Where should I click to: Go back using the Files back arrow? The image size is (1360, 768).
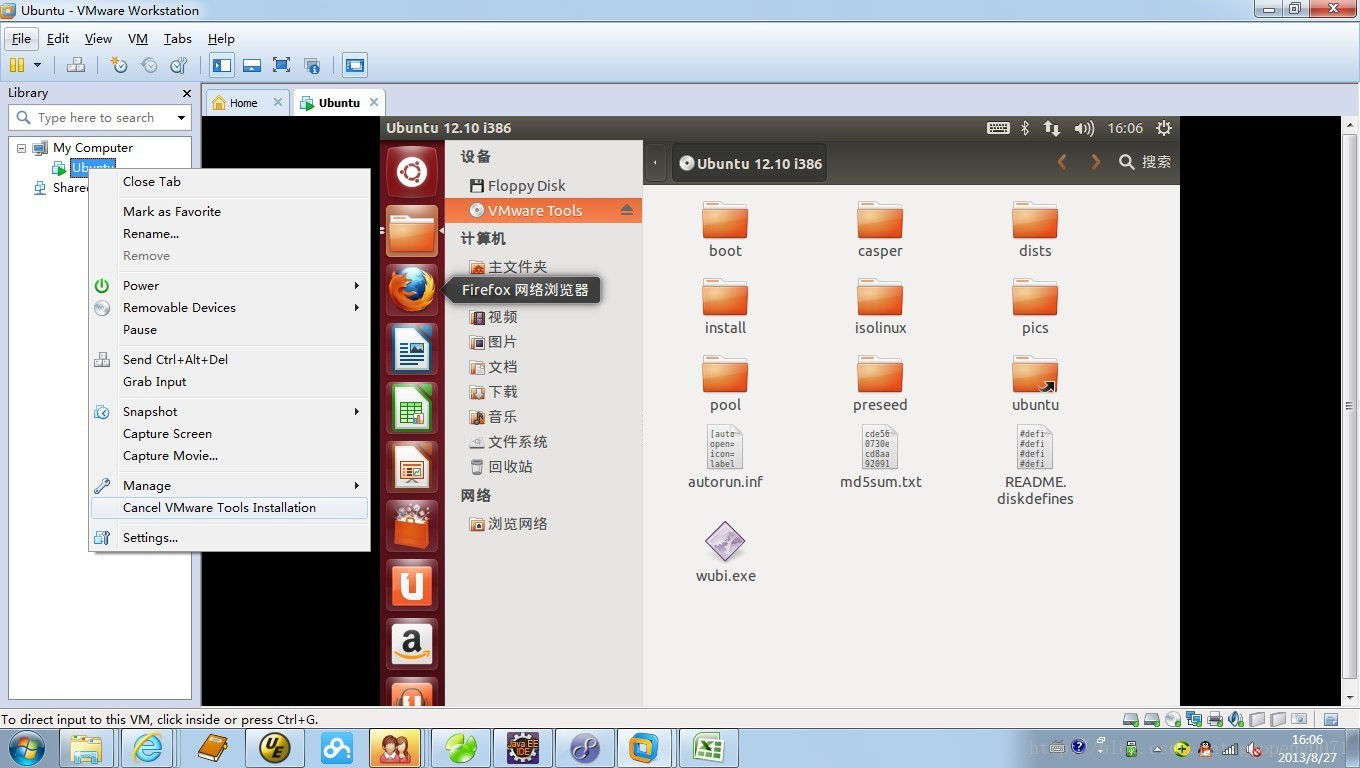[1062, 161]
